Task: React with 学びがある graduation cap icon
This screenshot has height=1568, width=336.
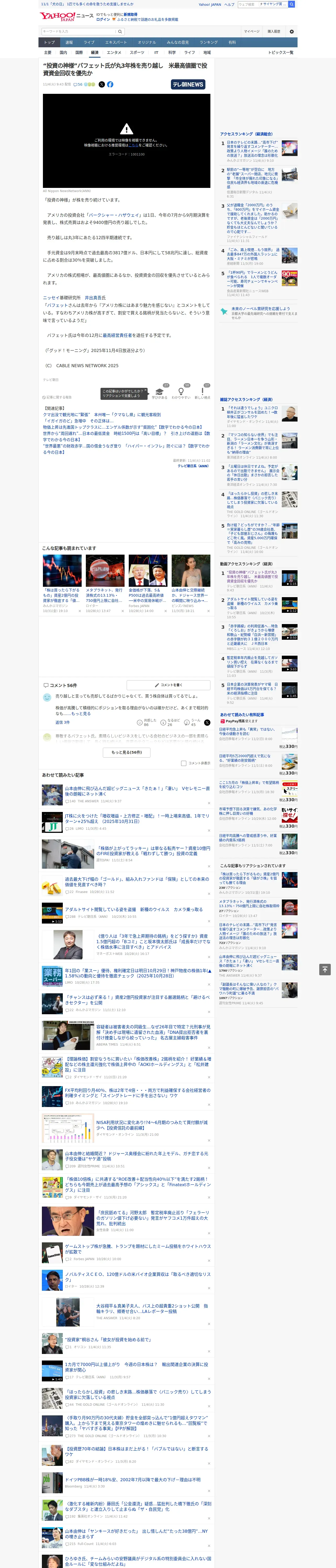Action: coord(160,392)
